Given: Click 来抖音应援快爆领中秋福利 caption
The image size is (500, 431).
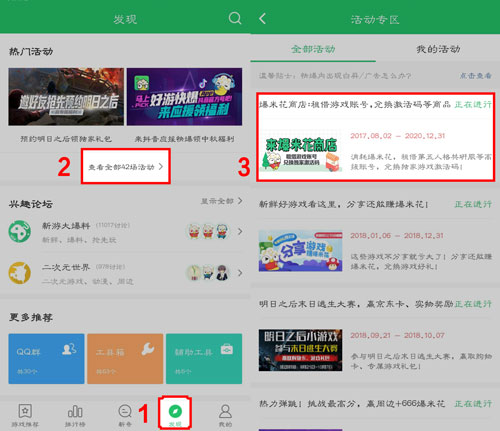Looking at the screenshot, I should (x=184, y=139).
